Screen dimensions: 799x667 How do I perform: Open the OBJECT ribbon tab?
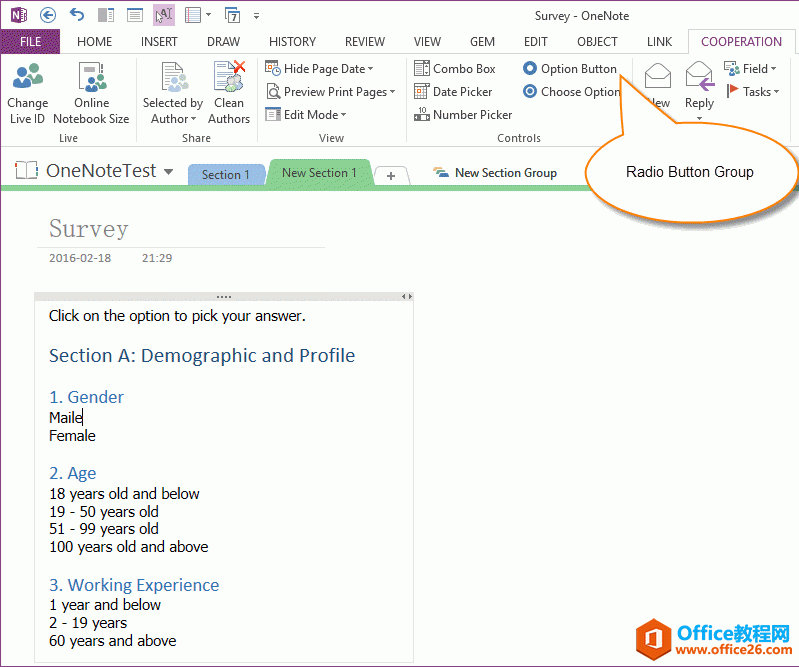click(597, 41)
